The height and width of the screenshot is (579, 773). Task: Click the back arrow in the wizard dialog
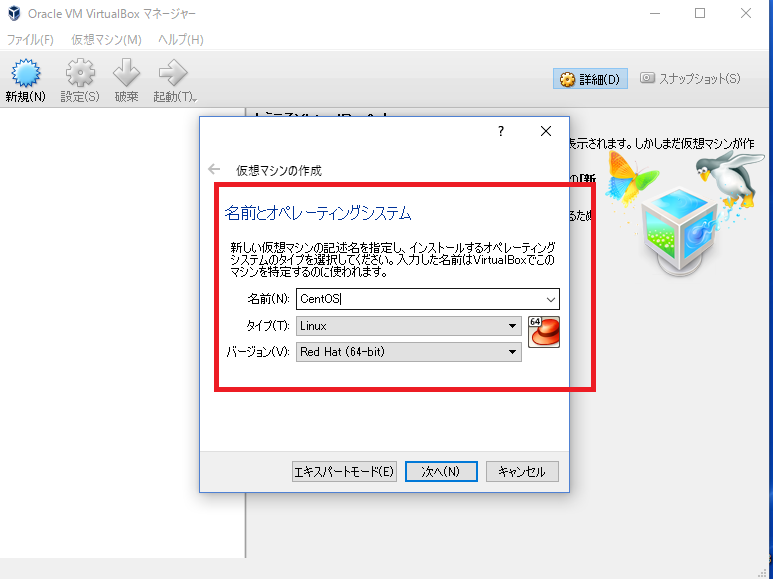214,169
